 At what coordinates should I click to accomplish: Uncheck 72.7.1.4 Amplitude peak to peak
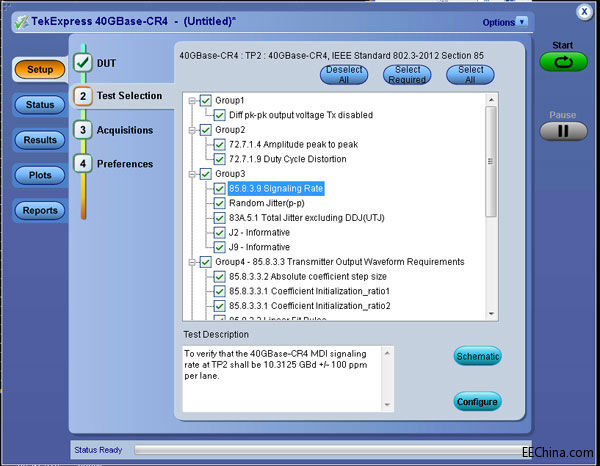pyautogui.click(x=219, y=145)
